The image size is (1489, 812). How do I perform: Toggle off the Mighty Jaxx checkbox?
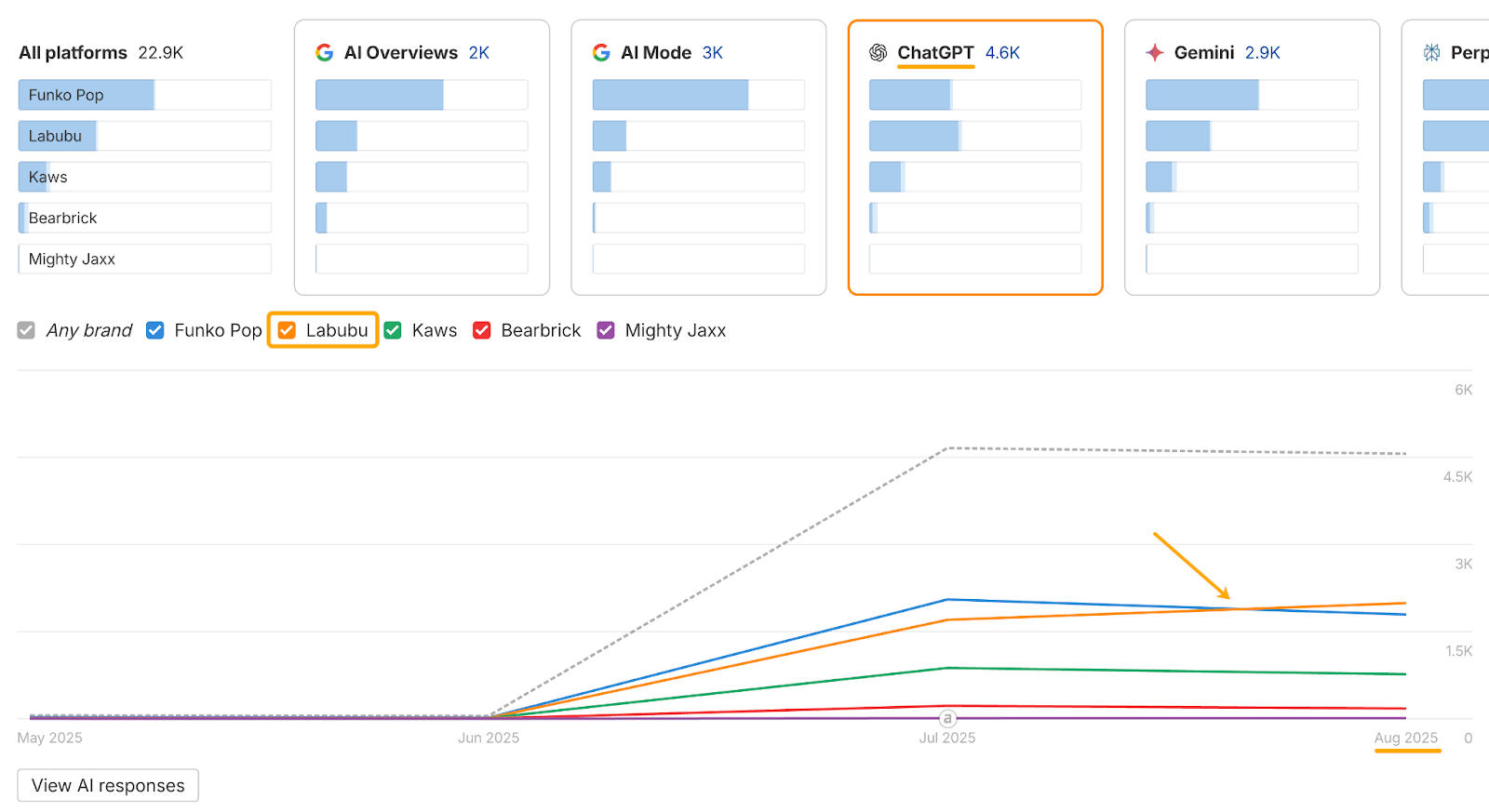point(606,330)
